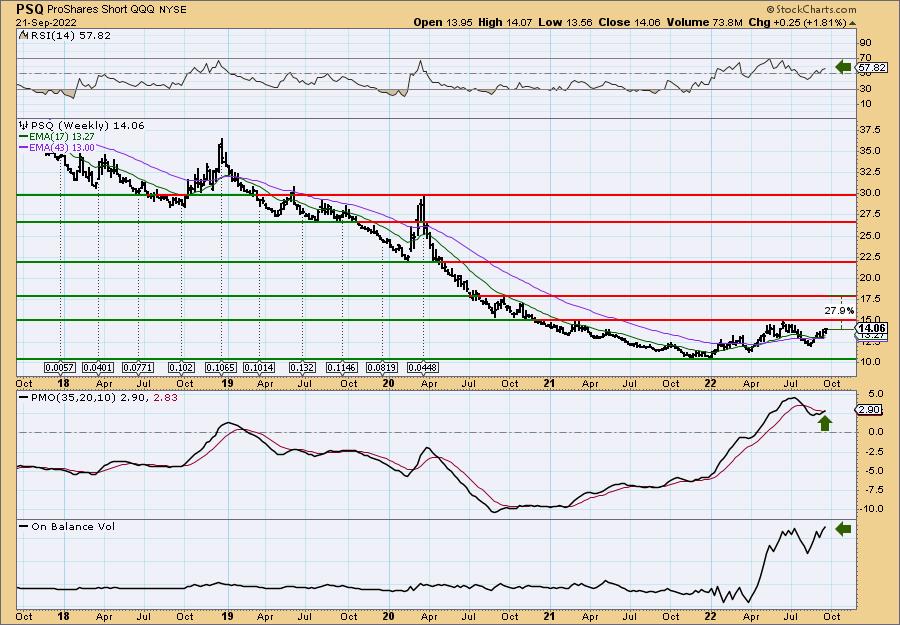The image size is (900, 625).
Task: Click the 0.132 dividend box
Action: pos(302,367)
